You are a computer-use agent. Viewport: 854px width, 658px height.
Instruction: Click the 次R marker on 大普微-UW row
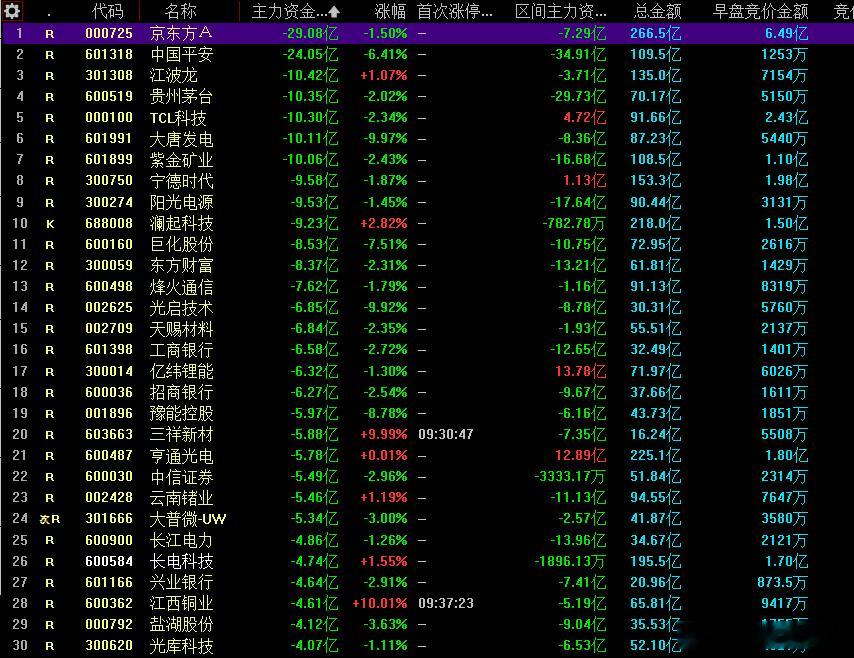(50, 520)
